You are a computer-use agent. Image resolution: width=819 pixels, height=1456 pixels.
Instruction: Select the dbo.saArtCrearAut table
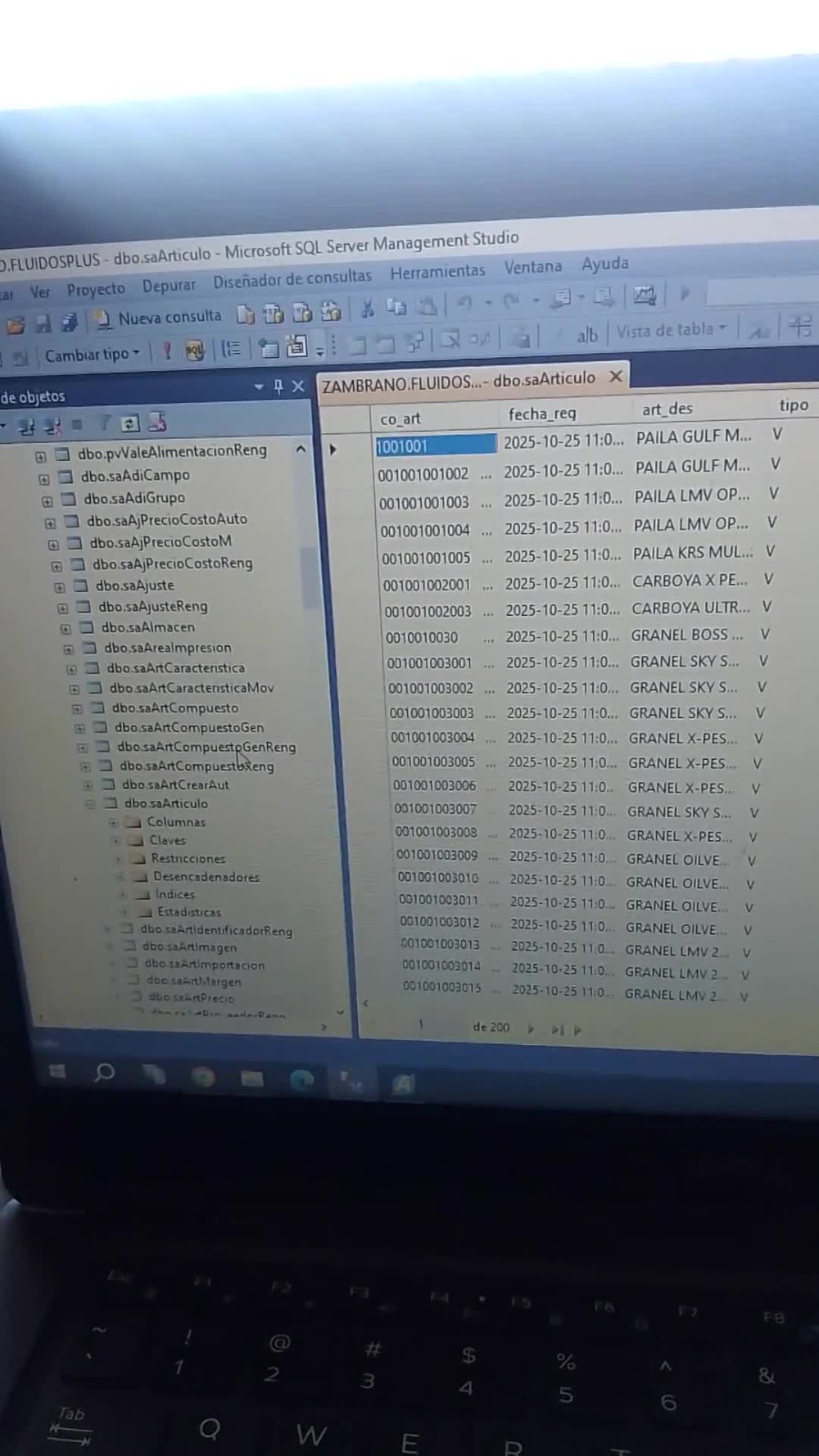click(x=175, y=785)
